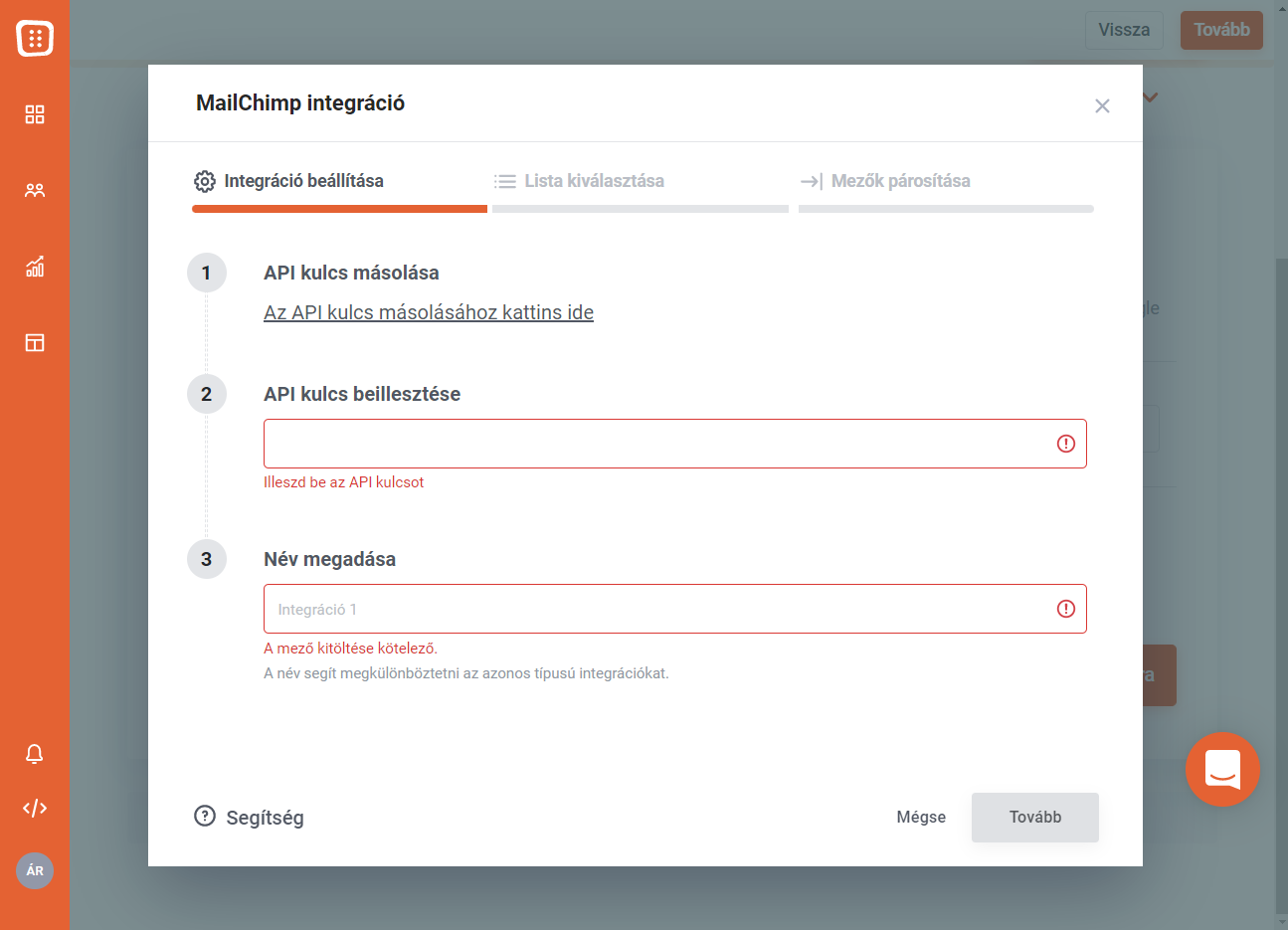Click step 1 number circle
This screenshot has height=930, width=1288.
207,273
